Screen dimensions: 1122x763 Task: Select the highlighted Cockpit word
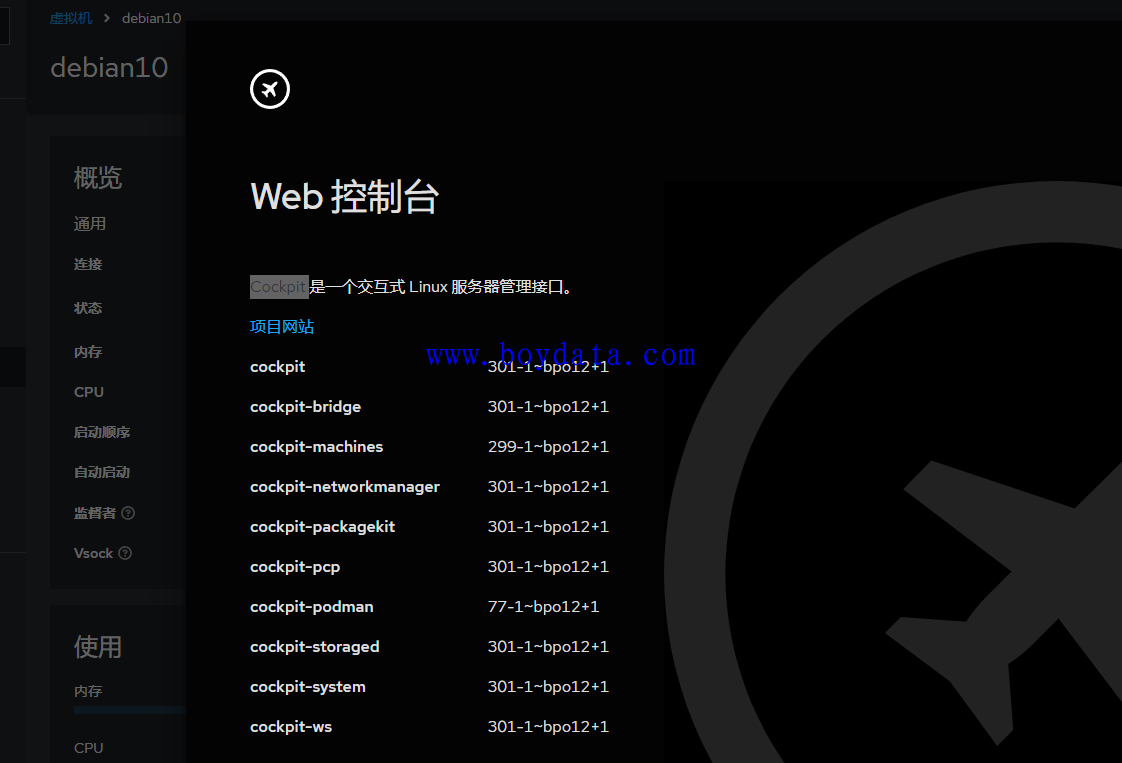[x=279, y=286]
